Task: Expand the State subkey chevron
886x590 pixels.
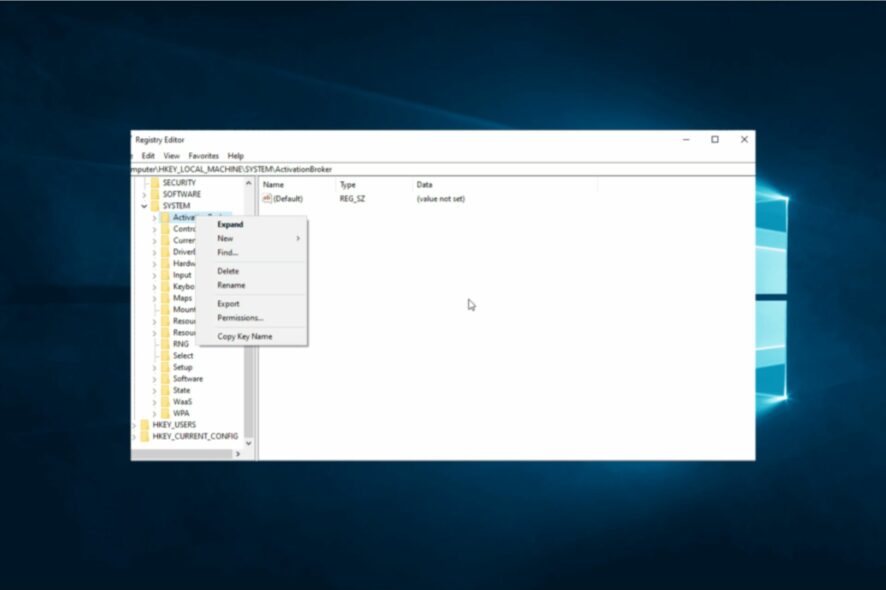Action: [x=154, y=391]
